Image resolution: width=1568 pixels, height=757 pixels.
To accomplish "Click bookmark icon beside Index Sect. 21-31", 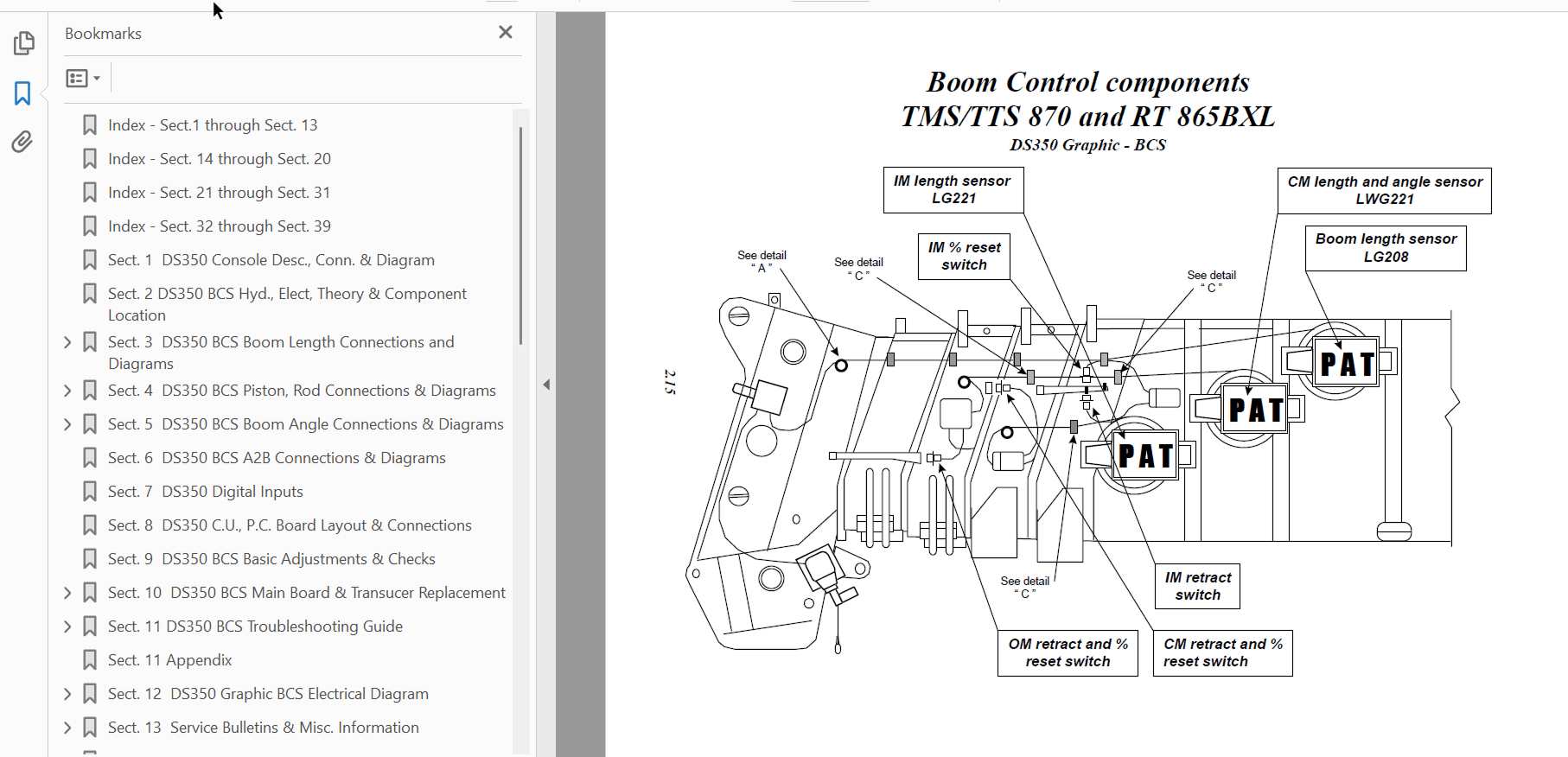I will pos(89,193).
